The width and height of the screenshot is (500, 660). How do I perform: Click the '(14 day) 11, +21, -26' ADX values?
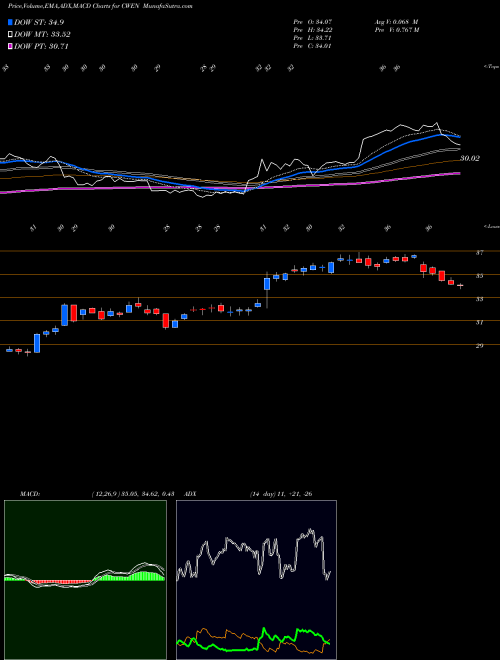pos(281,494)
